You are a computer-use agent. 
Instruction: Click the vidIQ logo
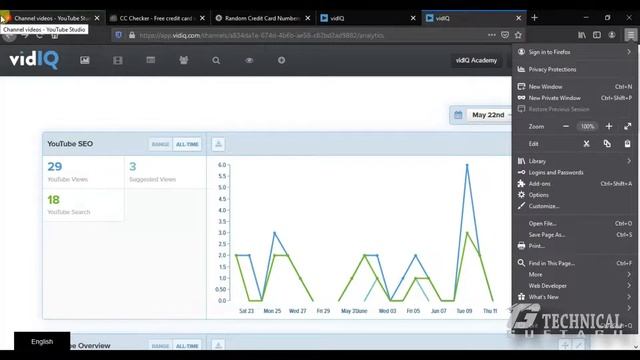(x=34, y=60)
